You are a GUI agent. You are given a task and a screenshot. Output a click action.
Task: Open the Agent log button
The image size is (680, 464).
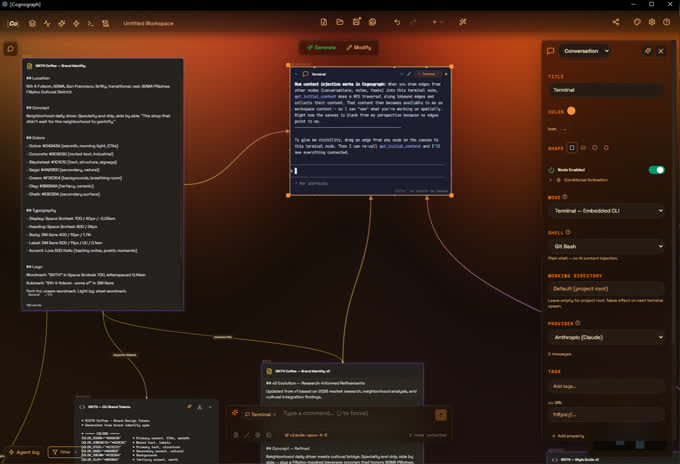[24, 452]
